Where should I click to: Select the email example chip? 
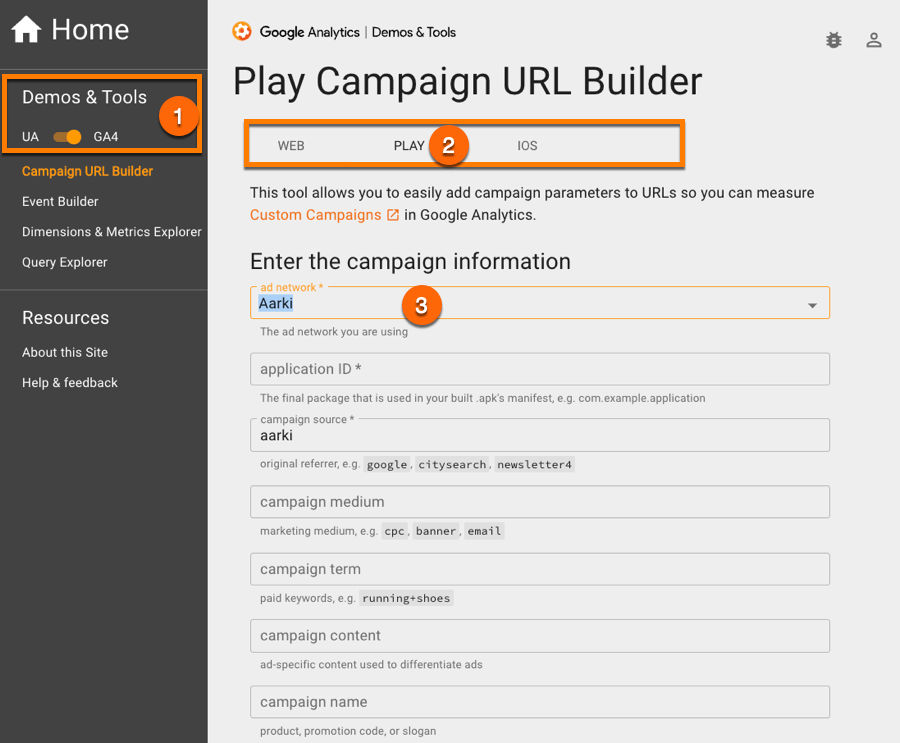click(x=484, y=531)
